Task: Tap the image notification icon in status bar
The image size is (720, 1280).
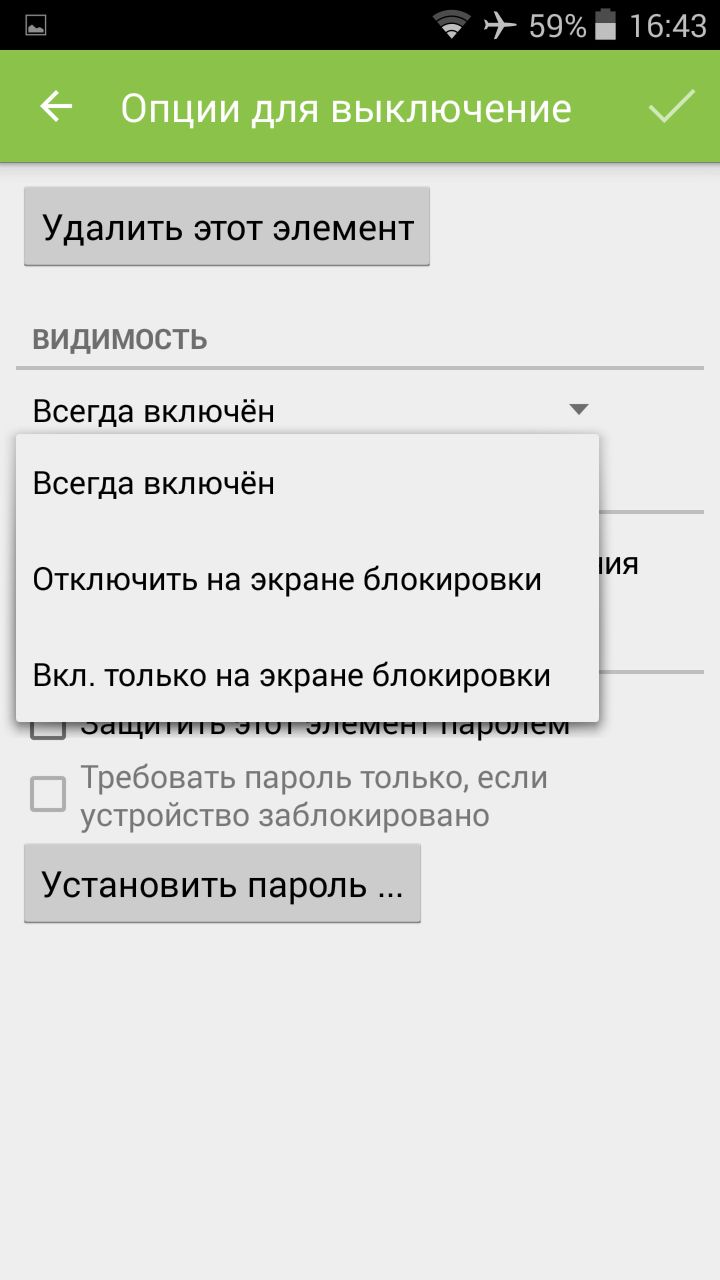Action: point(36,26)
